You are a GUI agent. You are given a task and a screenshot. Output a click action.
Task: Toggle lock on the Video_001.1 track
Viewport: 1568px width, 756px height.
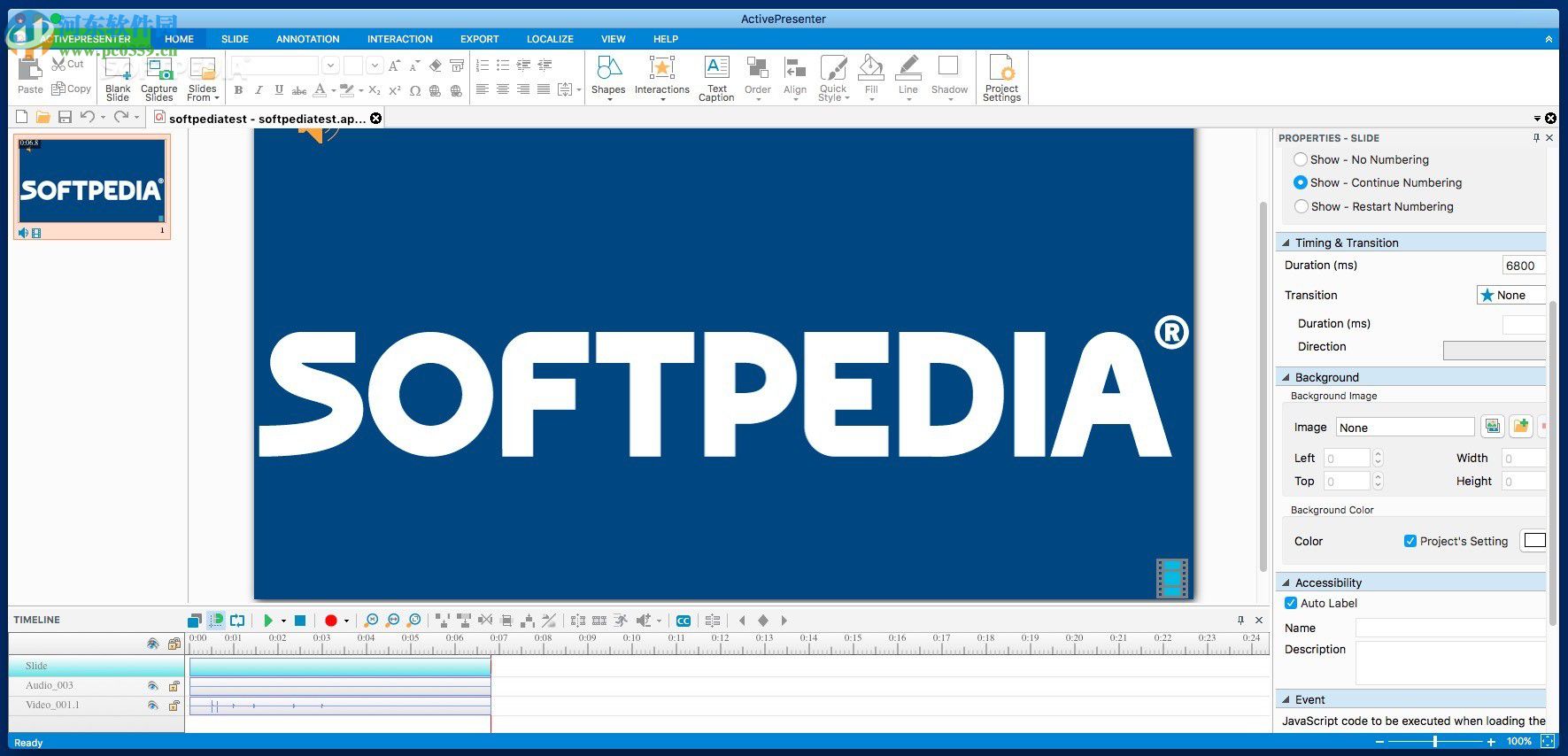(174, 705)
